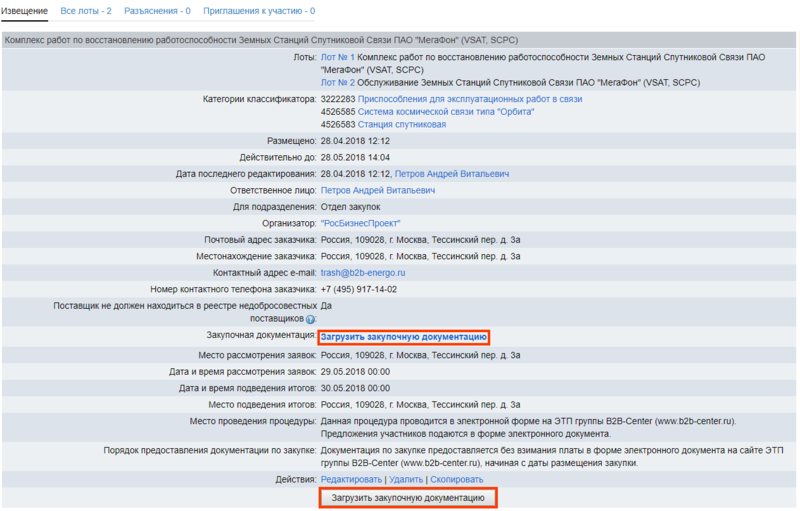Open the Лот № 2 link
Viewport: 800px width, 511px height.
pos(337,83)
